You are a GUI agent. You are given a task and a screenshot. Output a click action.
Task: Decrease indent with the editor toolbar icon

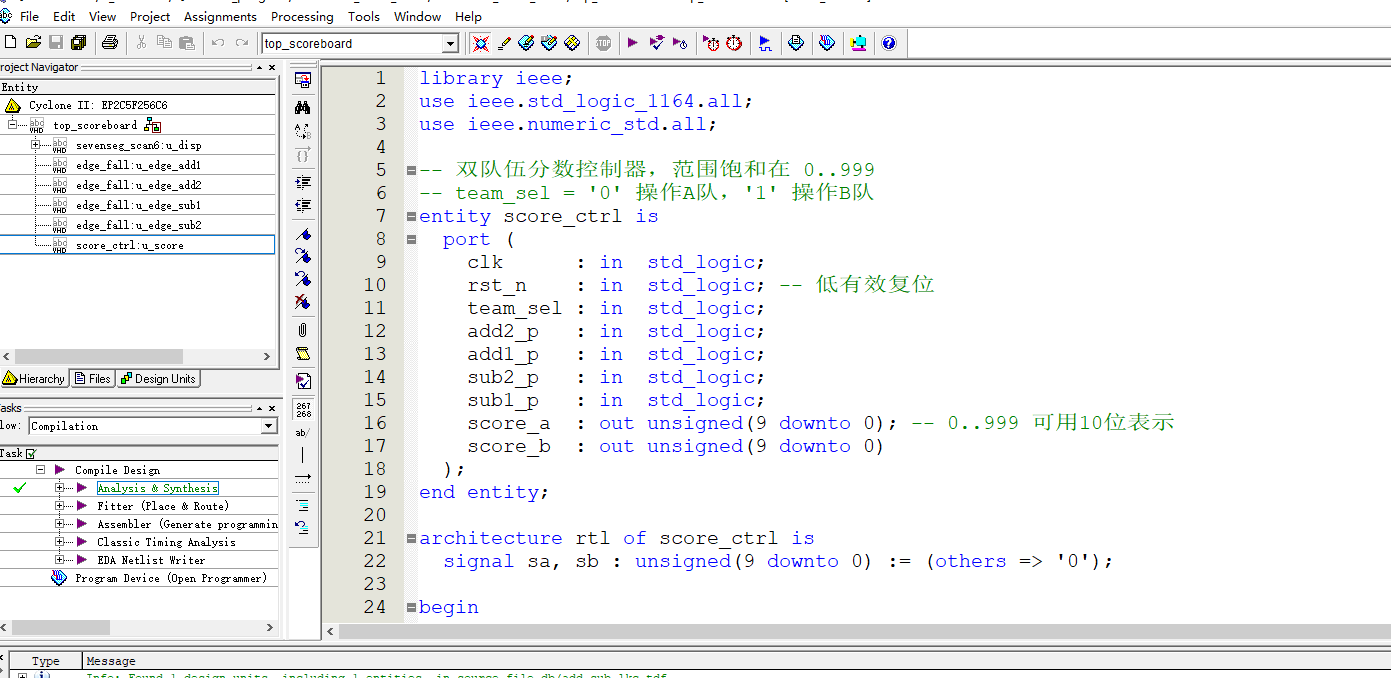(x=302, y=205)
